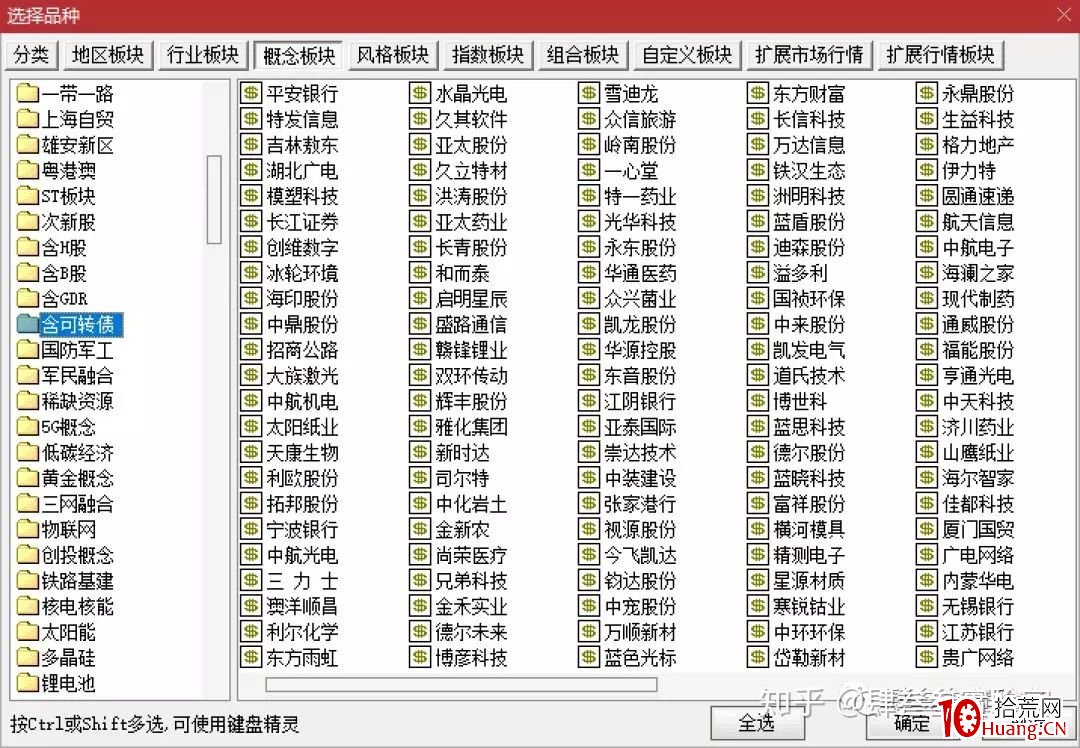Click the icon beside 水晶光电
The width and height of the screenshot is (1080, 748).
pos(419,93)
